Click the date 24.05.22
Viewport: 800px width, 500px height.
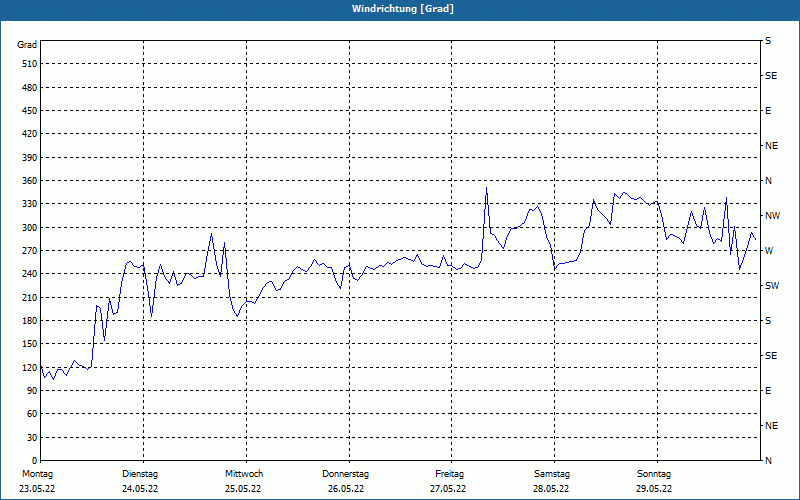140,489
